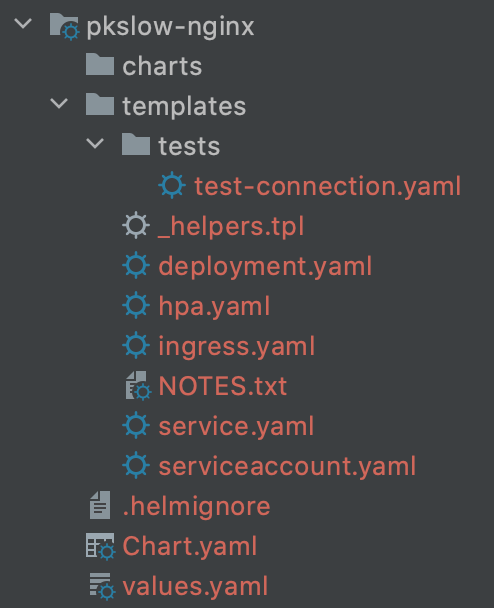Click the .helmignore text file icon
This screenshot has height=608, width=494.
pos(100,504)
